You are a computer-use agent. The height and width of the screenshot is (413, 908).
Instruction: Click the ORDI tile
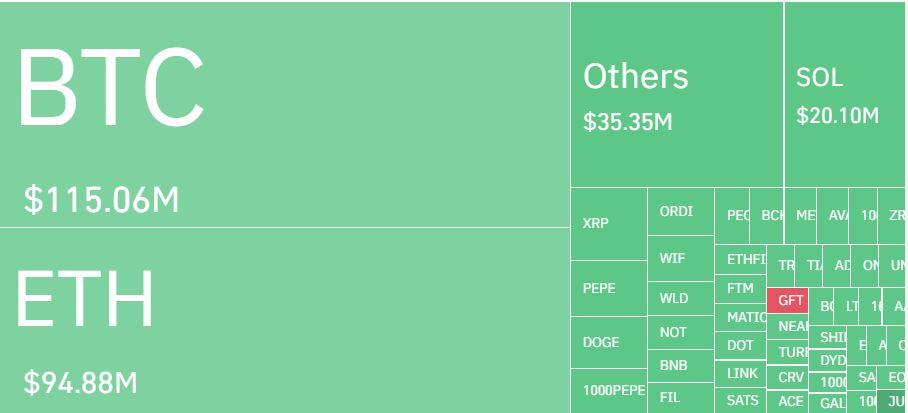coord(680,211)
